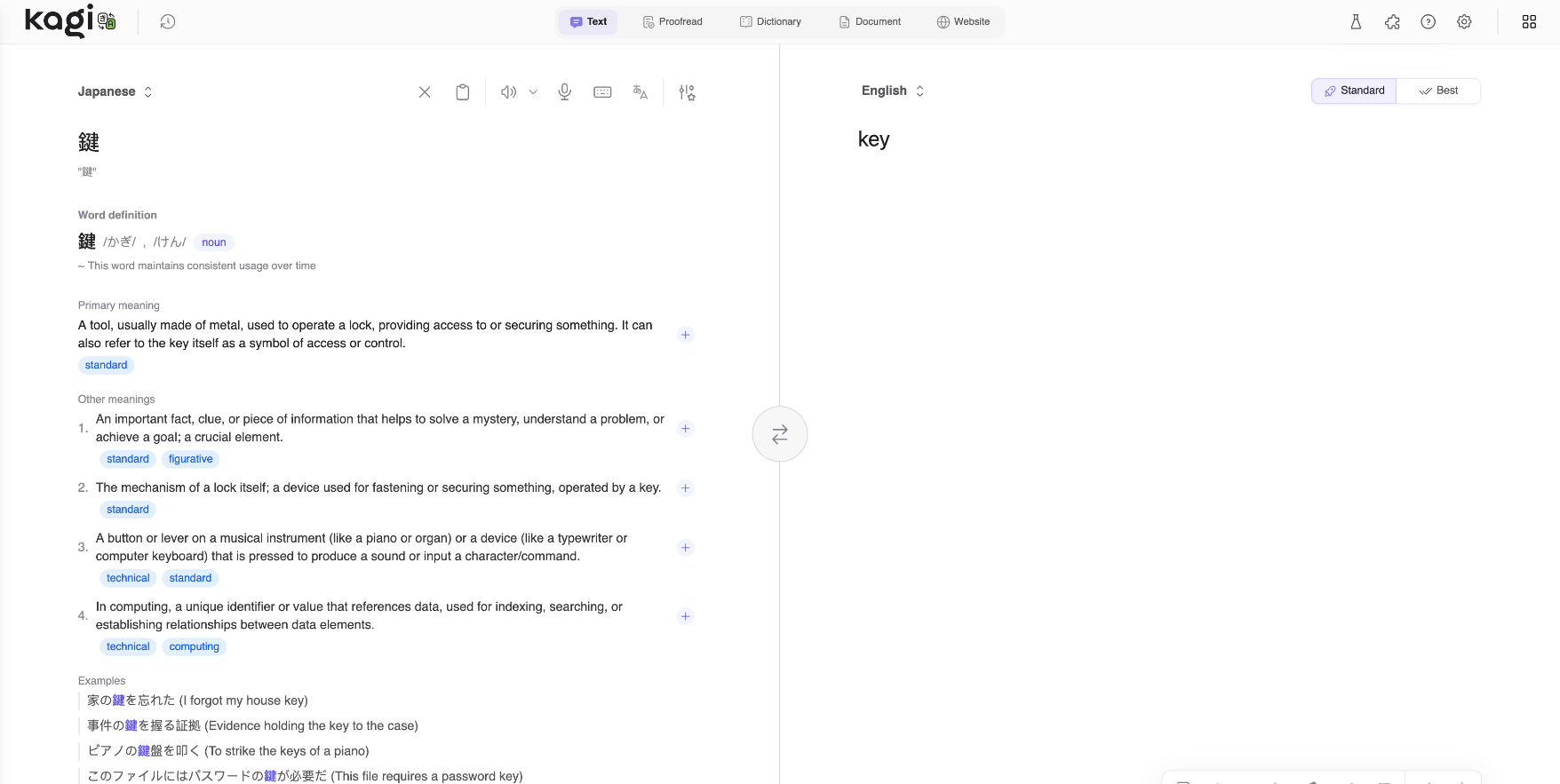Click the paste from clipboard icon
The height and width of the screenshot is (784, 1560).
[x=463, y=92]
